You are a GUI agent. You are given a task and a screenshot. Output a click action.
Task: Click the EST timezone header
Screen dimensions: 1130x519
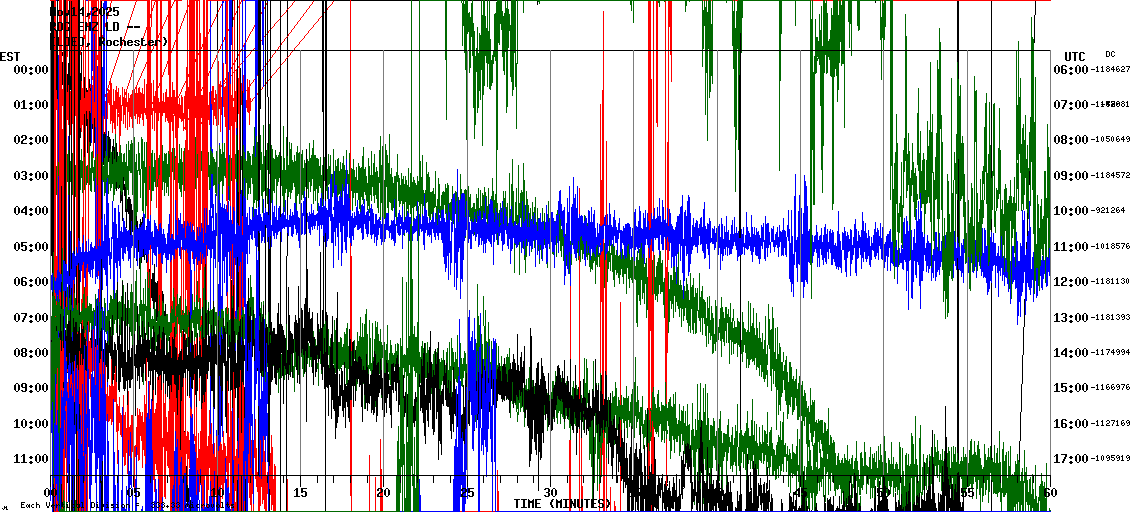(11, 55)
